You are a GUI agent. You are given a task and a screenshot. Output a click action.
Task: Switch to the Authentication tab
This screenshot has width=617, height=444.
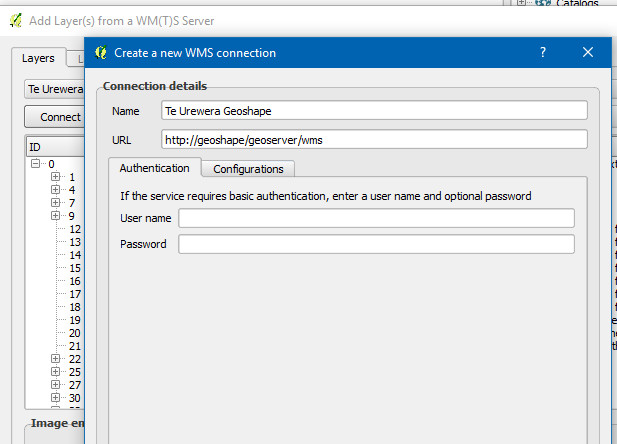(x=155, y=168)
